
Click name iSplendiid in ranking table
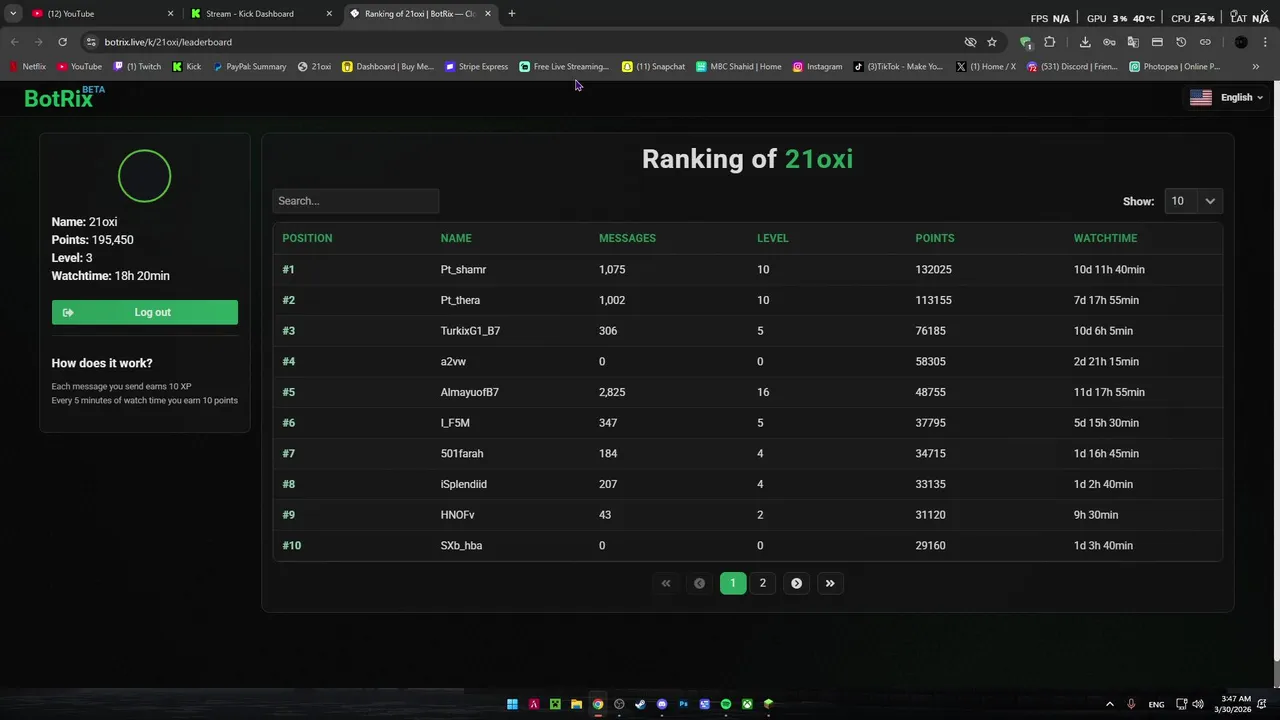(x=464, y=484)
